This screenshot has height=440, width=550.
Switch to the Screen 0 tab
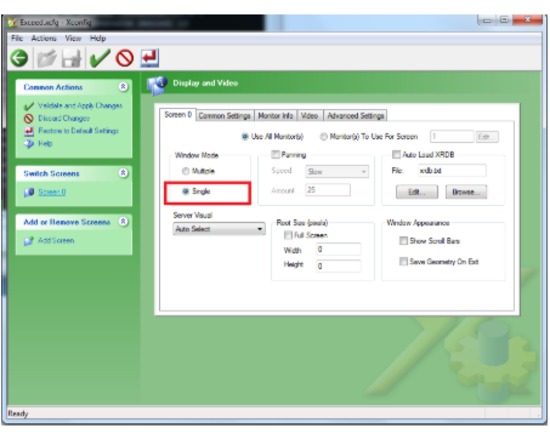pos(178,115)
